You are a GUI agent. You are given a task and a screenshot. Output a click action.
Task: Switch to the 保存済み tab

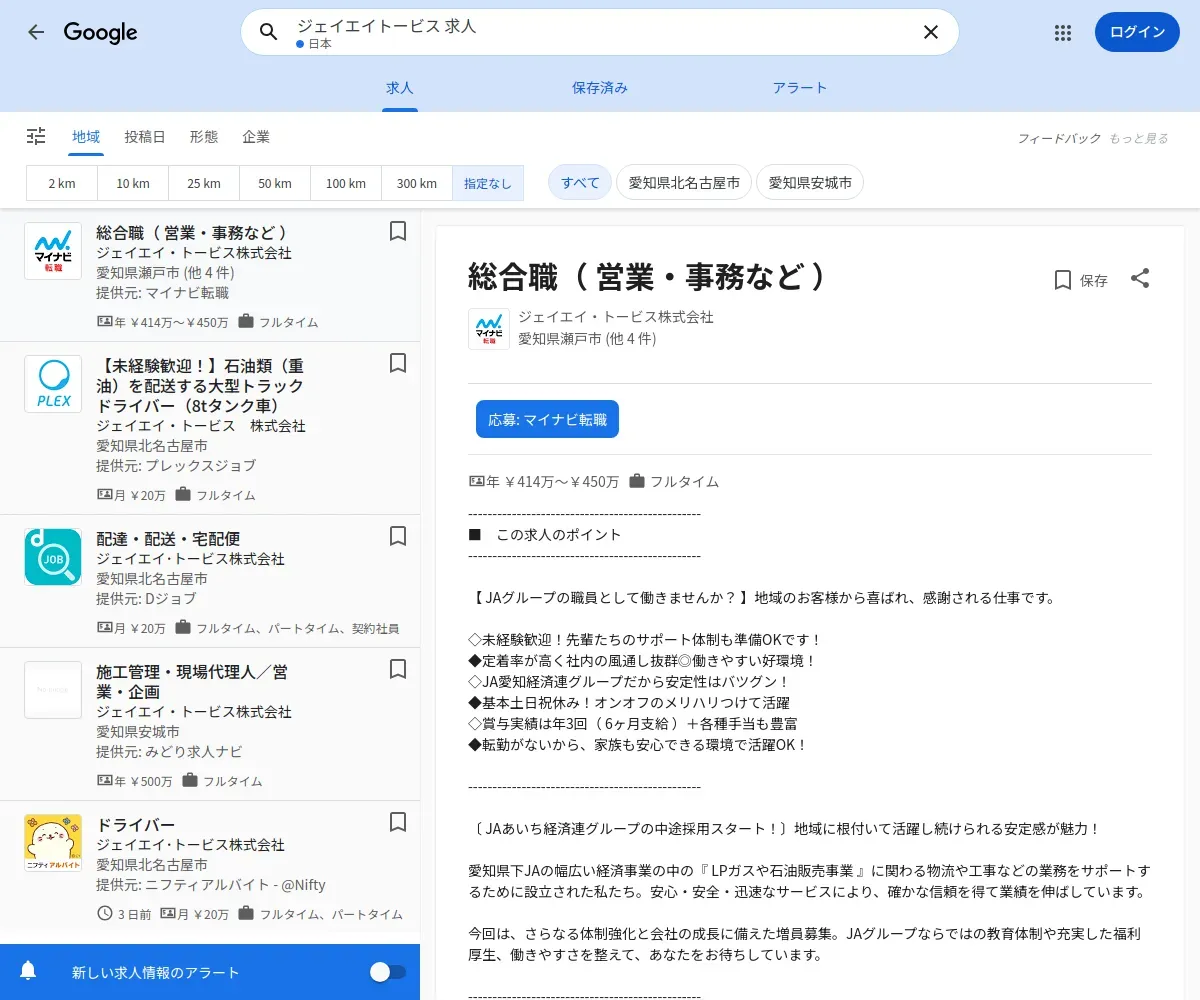click(600, 88)
